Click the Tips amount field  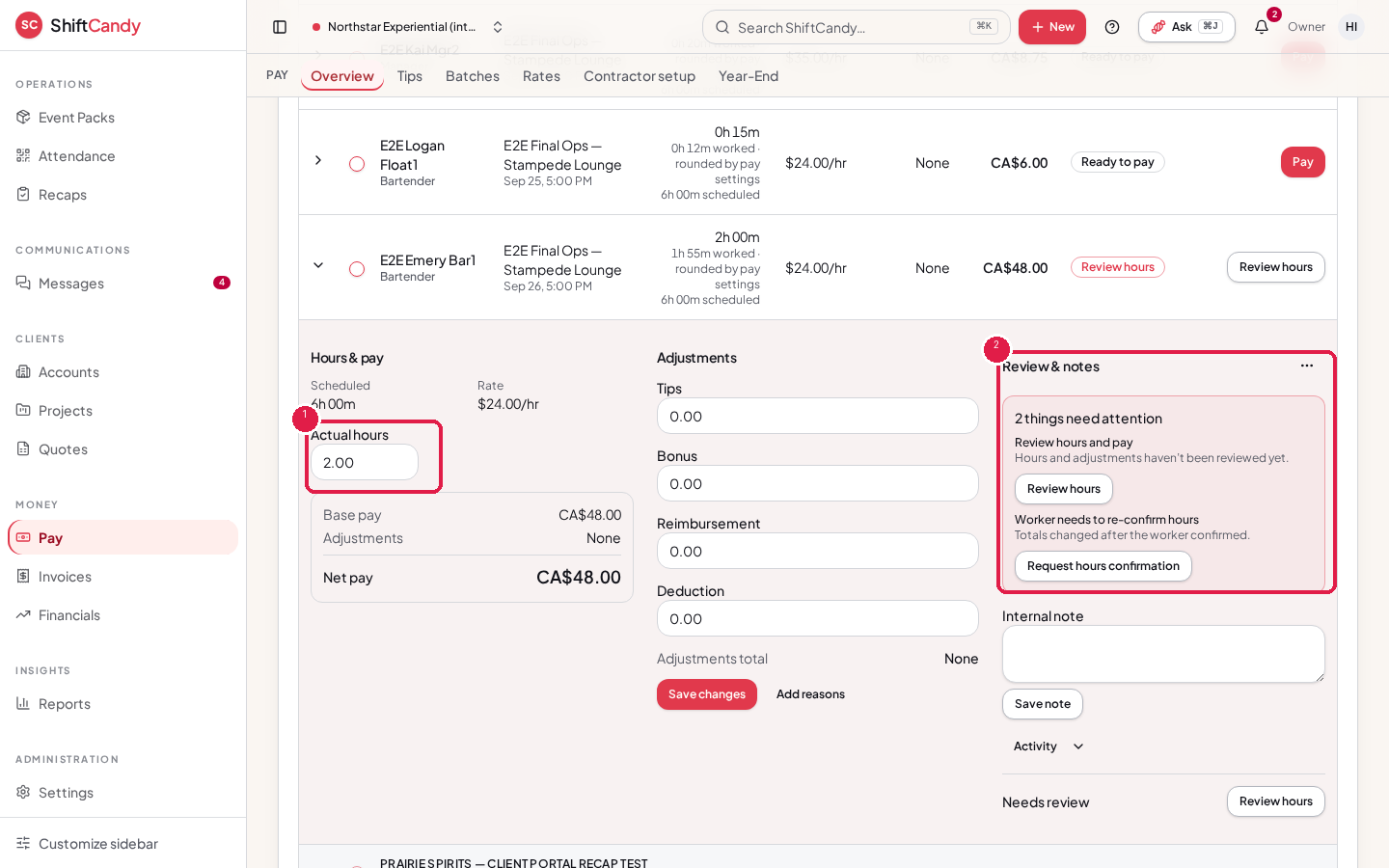point(818,417)
